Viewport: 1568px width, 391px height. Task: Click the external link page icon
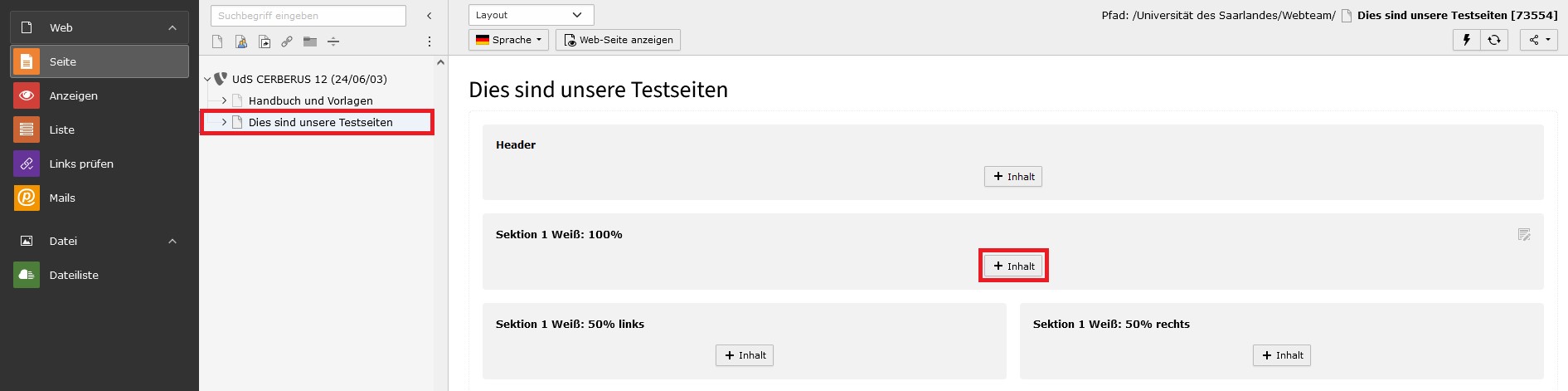[287, 42]
